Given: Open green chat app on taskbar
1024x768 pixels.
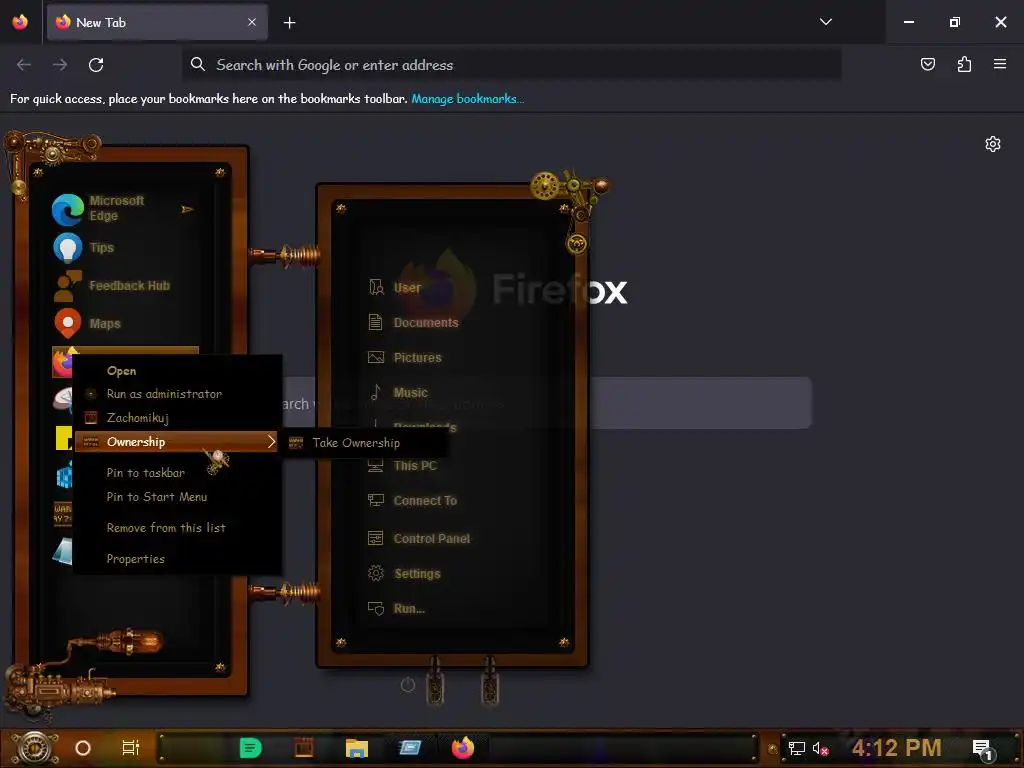Looking at the screenshot, I should [251, 748].
